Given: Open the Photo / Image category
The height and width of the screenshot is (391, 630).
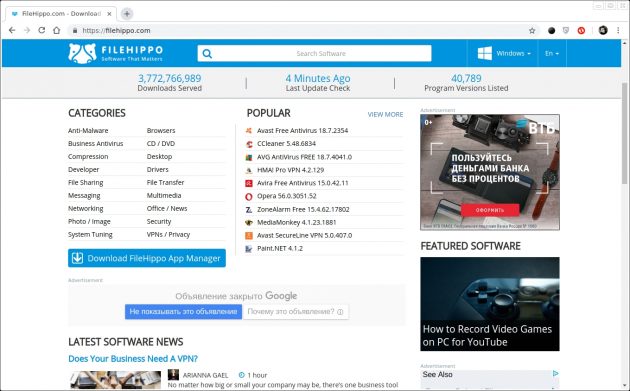Looking at the screenshot, I should (x=89, y=221).
